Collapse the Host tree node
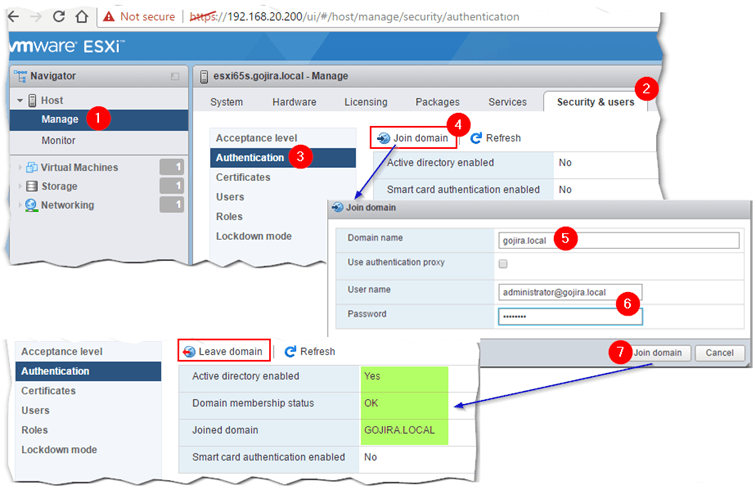 (x=20, y=100)
